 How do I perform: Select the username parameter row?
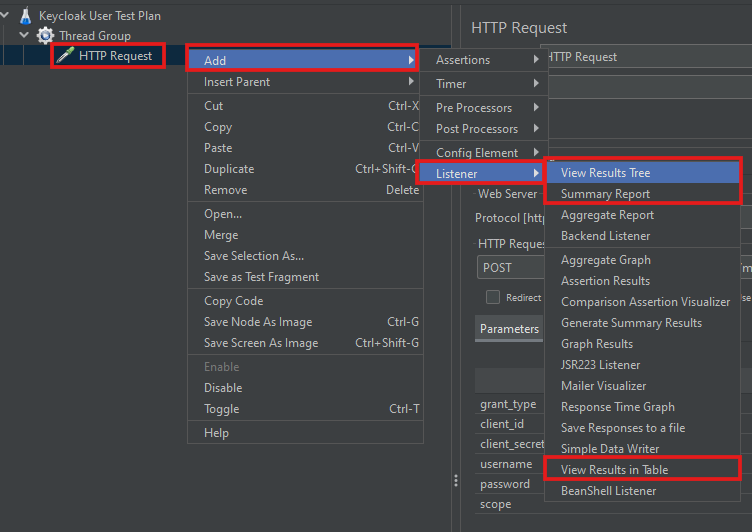(509, 464)
